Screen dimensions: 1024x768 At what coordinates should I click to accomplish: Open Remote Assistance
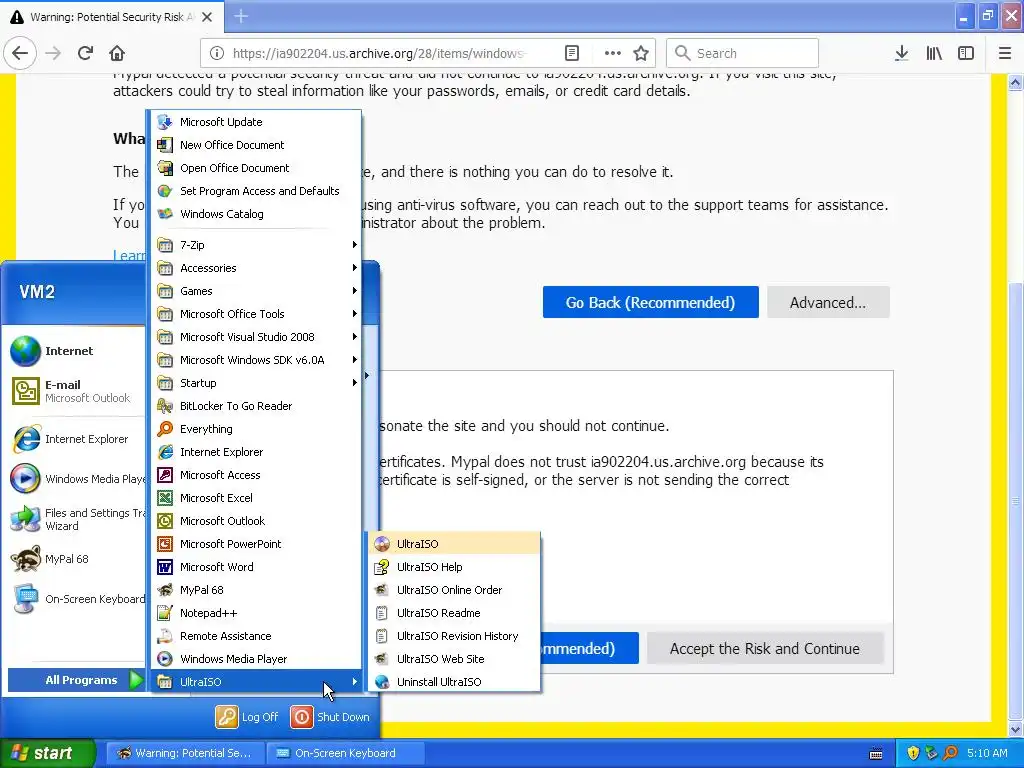click(256, 635)
